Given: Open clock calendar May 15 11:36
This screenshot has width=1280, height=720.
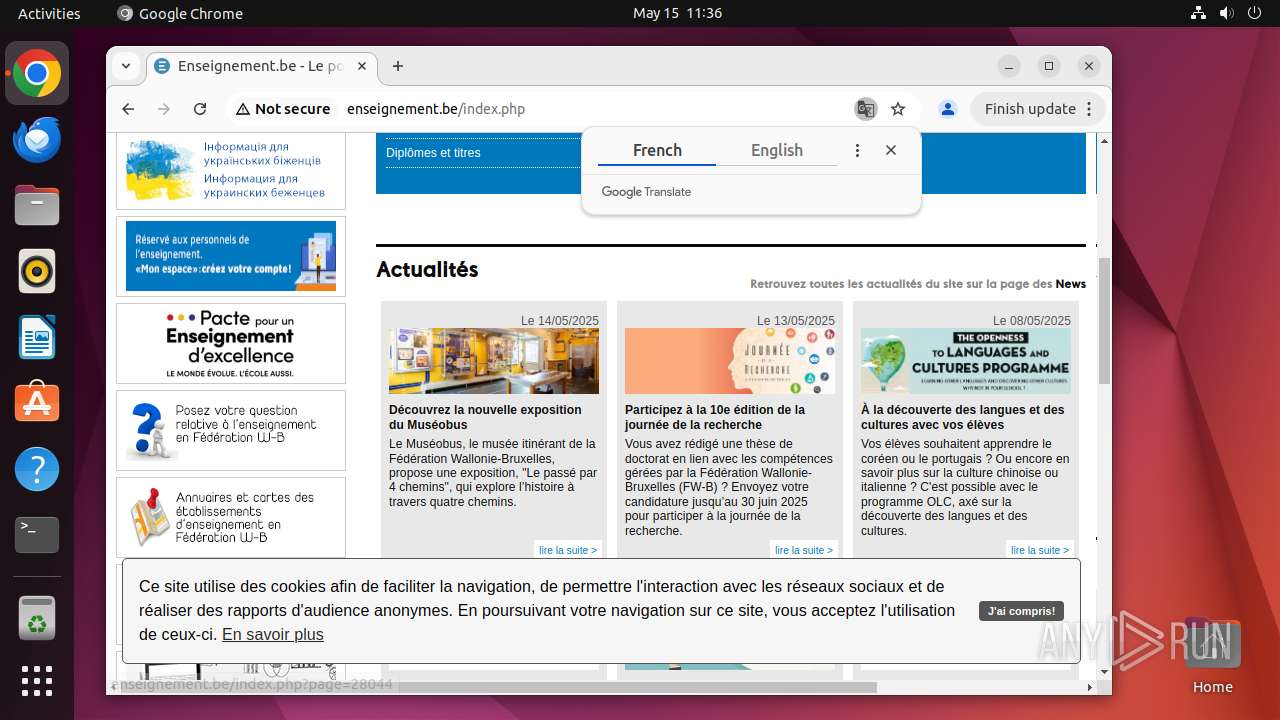Looking at the screenshot, I should (677, 13).
